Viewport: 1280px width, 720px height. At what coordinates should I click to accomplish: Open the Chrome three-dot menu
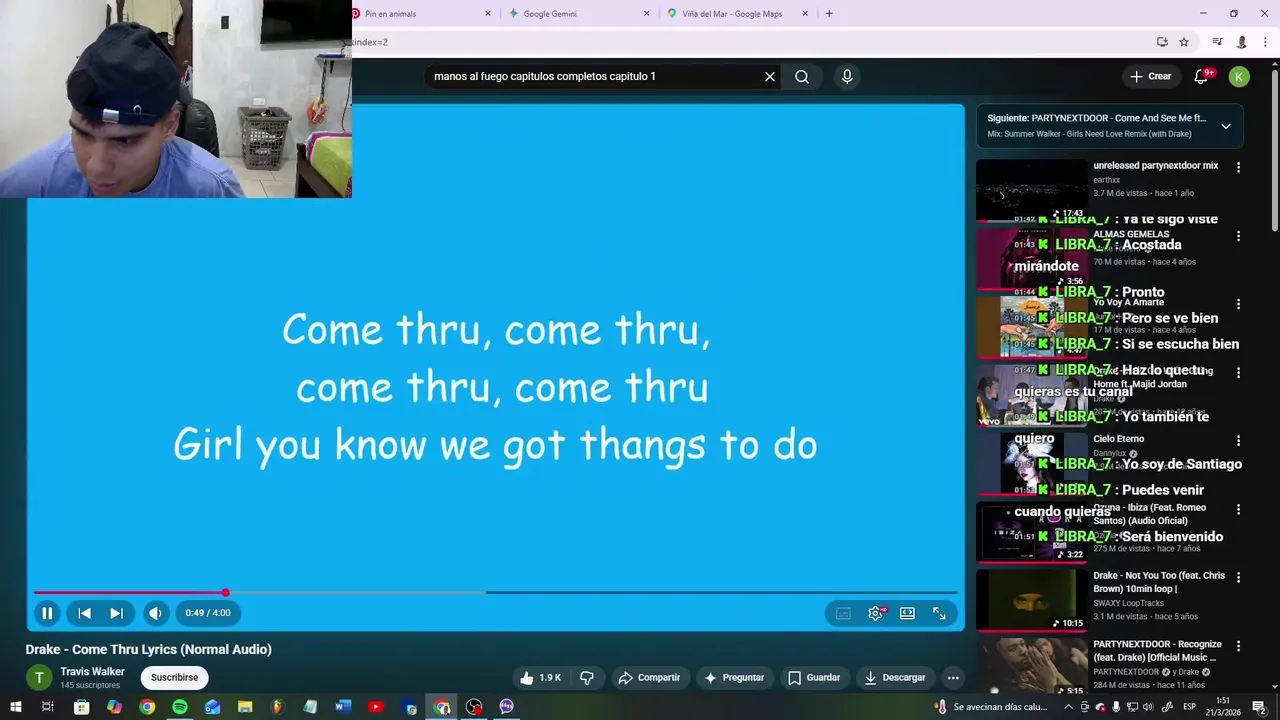(x=1267, y=42)
